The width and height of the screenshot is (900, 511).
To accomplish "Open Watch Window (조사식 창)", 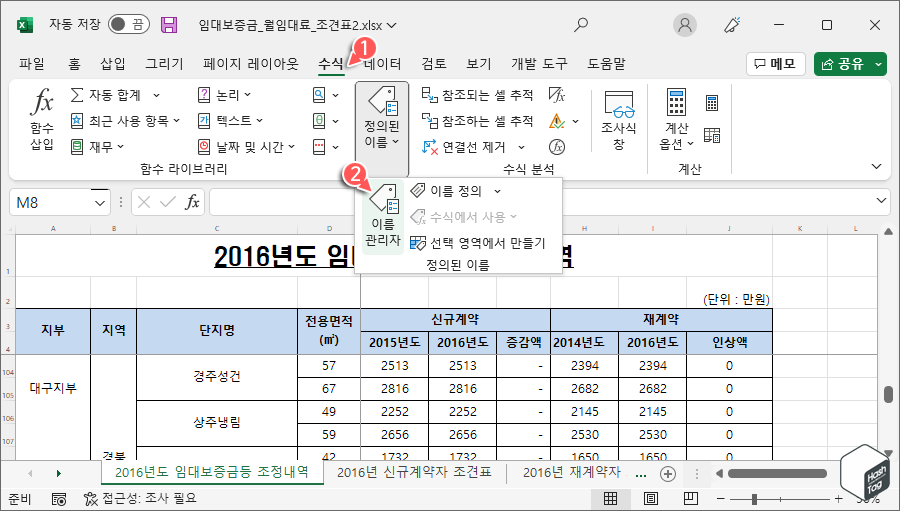I will coord(619,119).
